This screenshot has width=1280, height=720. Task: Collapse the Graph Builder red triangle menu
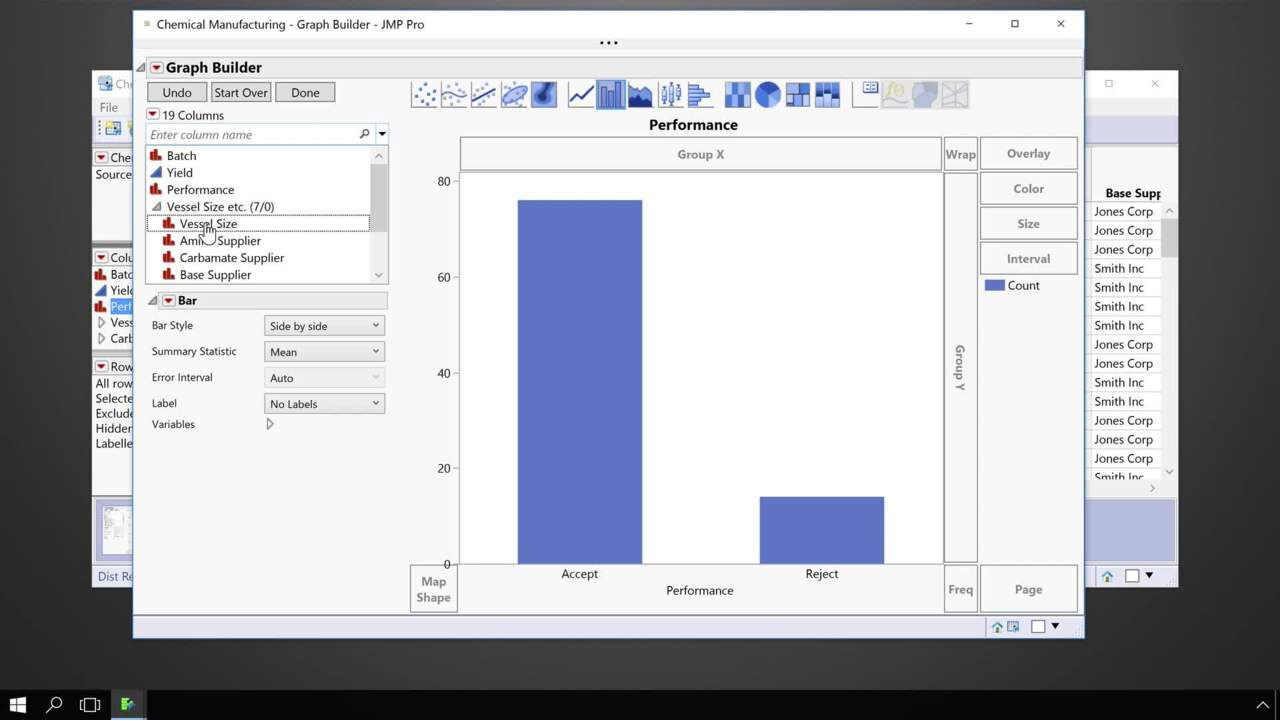[x=157, y=67]
